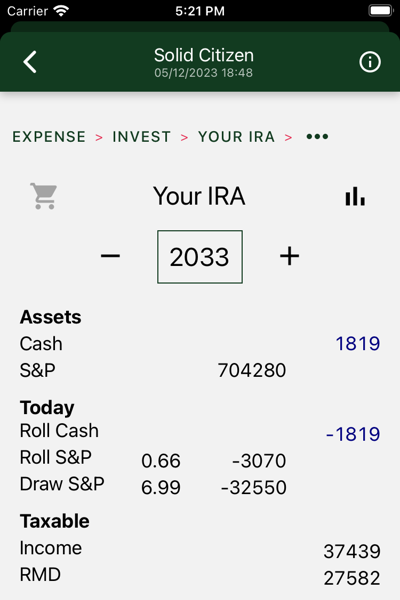The image size is (400, 600).
Task: Tap the back chevron in header
Action: click(x=30, y=62)
